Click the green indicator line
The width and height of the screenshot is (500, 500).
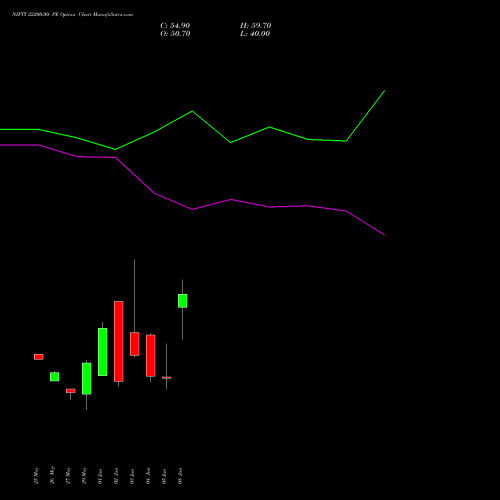coord(192,111)
